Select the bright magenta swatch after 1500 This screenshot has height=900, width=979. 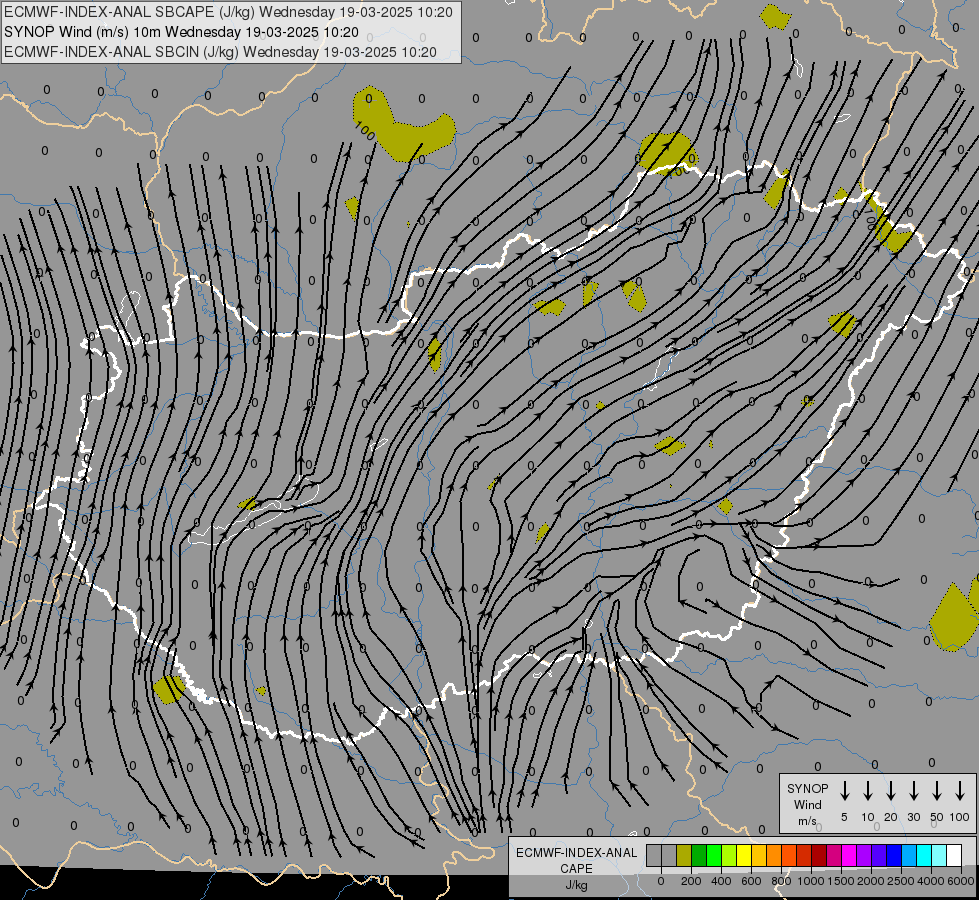849,855
